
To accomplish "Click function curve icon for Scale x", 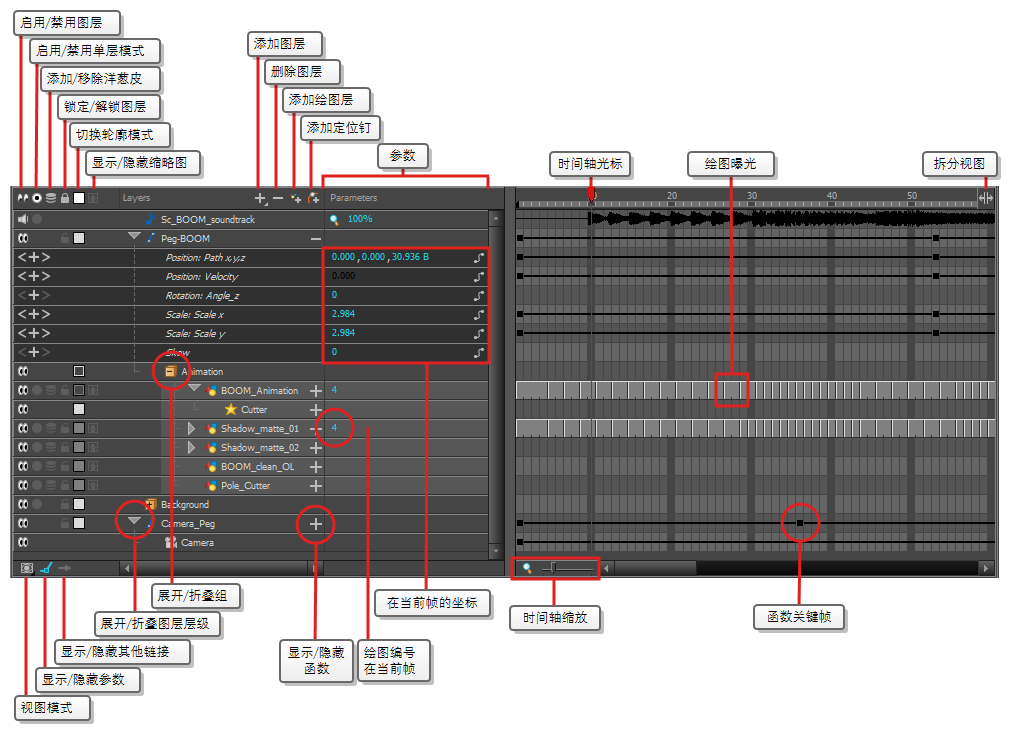I will (x=479, y=315).
